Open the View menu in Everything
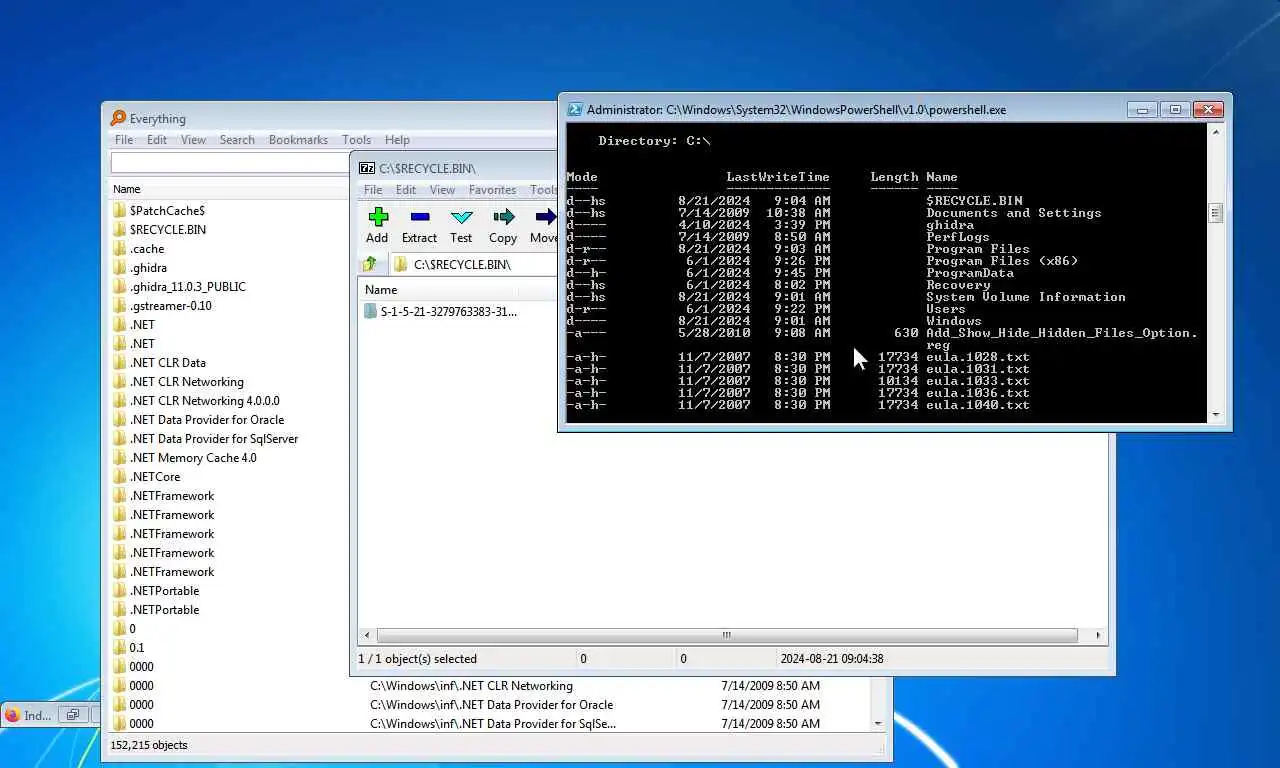Screen dimensions: 1280x768 tap(193, 140)
